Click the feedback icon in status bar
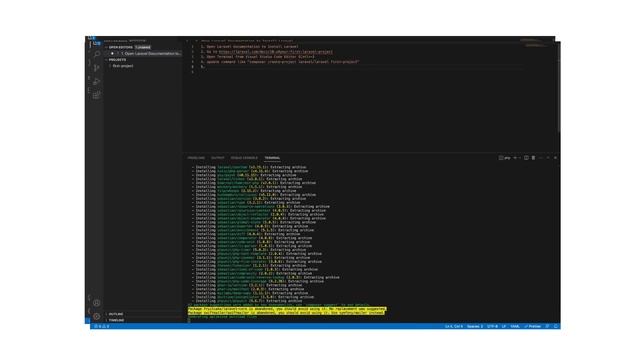640x360 pixels. point(547,327)
